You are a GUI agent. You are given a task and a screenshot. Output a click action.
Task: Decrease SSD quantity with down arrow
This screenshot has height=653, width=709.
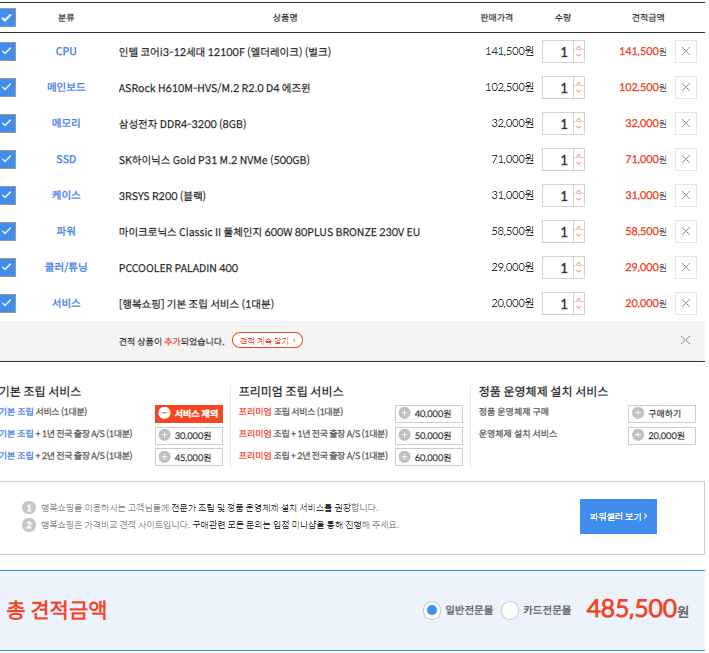[x=579, y=165]
